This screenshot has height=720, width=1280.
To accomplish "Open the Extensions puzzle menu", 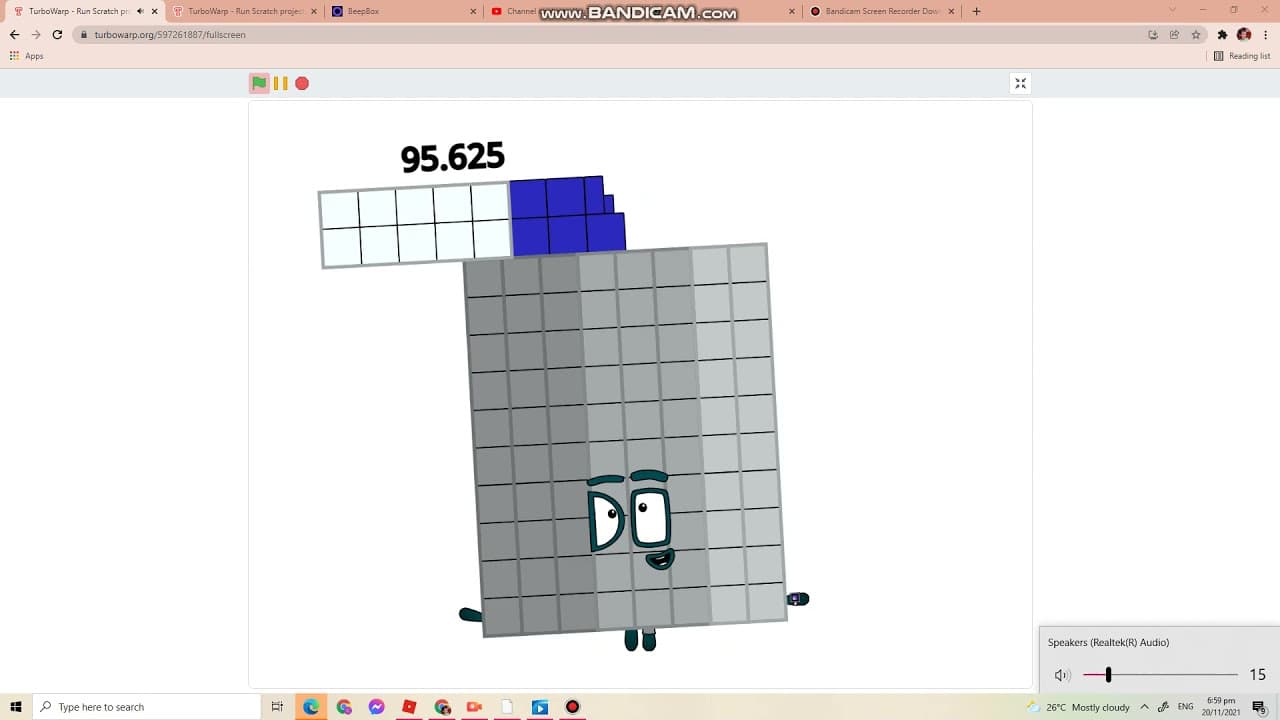I will coord(1222,34).
